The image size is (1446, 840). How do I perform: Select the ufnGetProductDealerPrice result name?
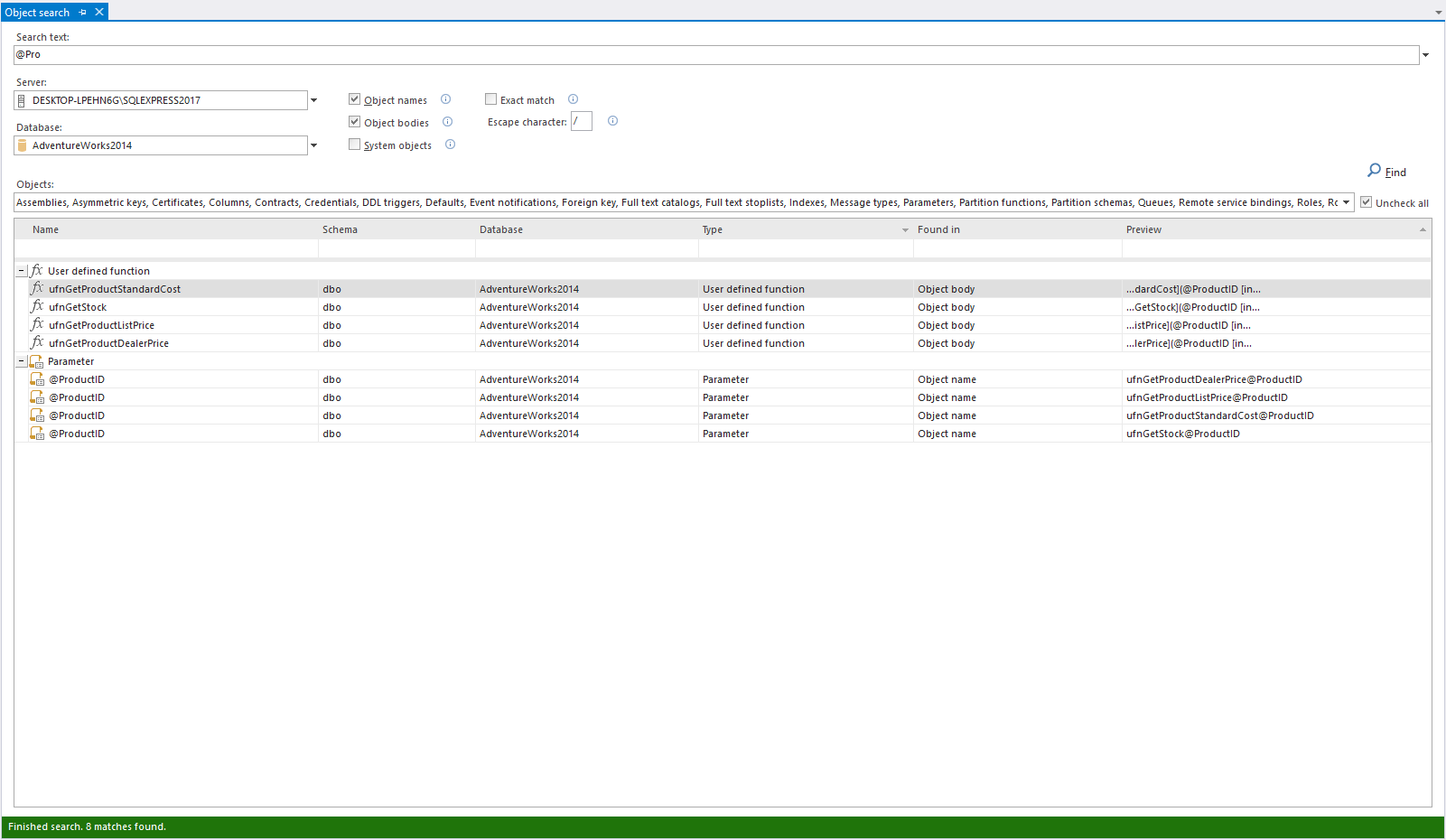(x=108, y=343)
